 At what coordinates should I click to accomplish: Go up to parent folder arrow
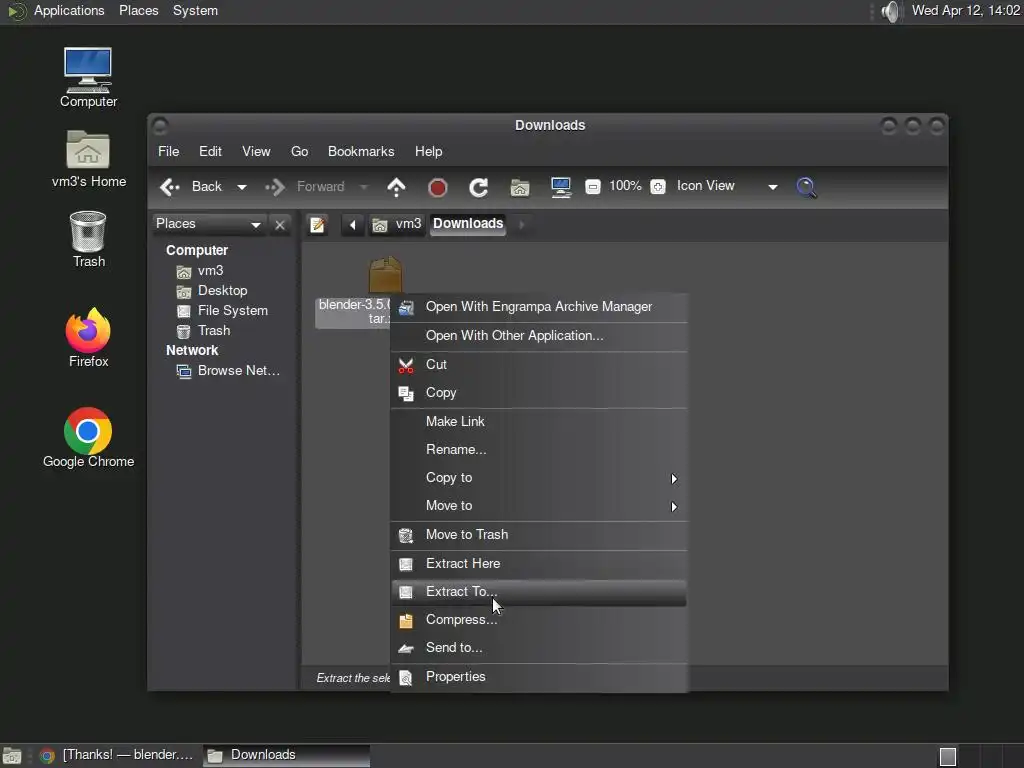[396, 187]
